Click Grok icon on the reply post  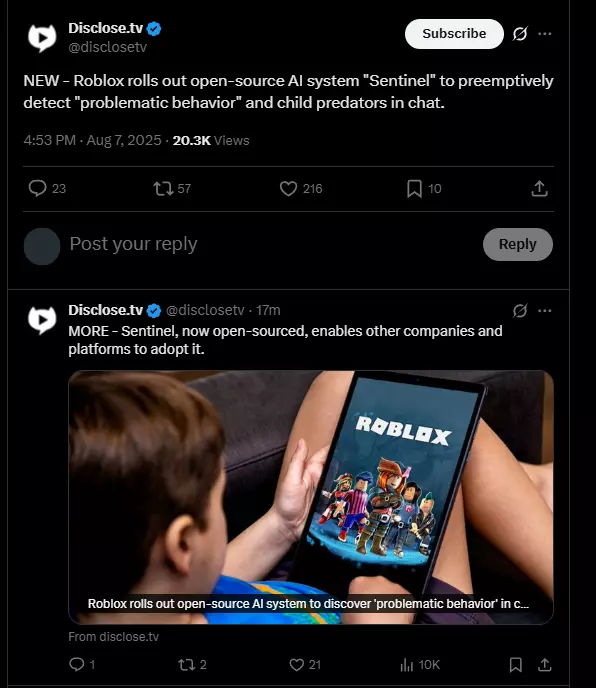(x=520, y=311)
